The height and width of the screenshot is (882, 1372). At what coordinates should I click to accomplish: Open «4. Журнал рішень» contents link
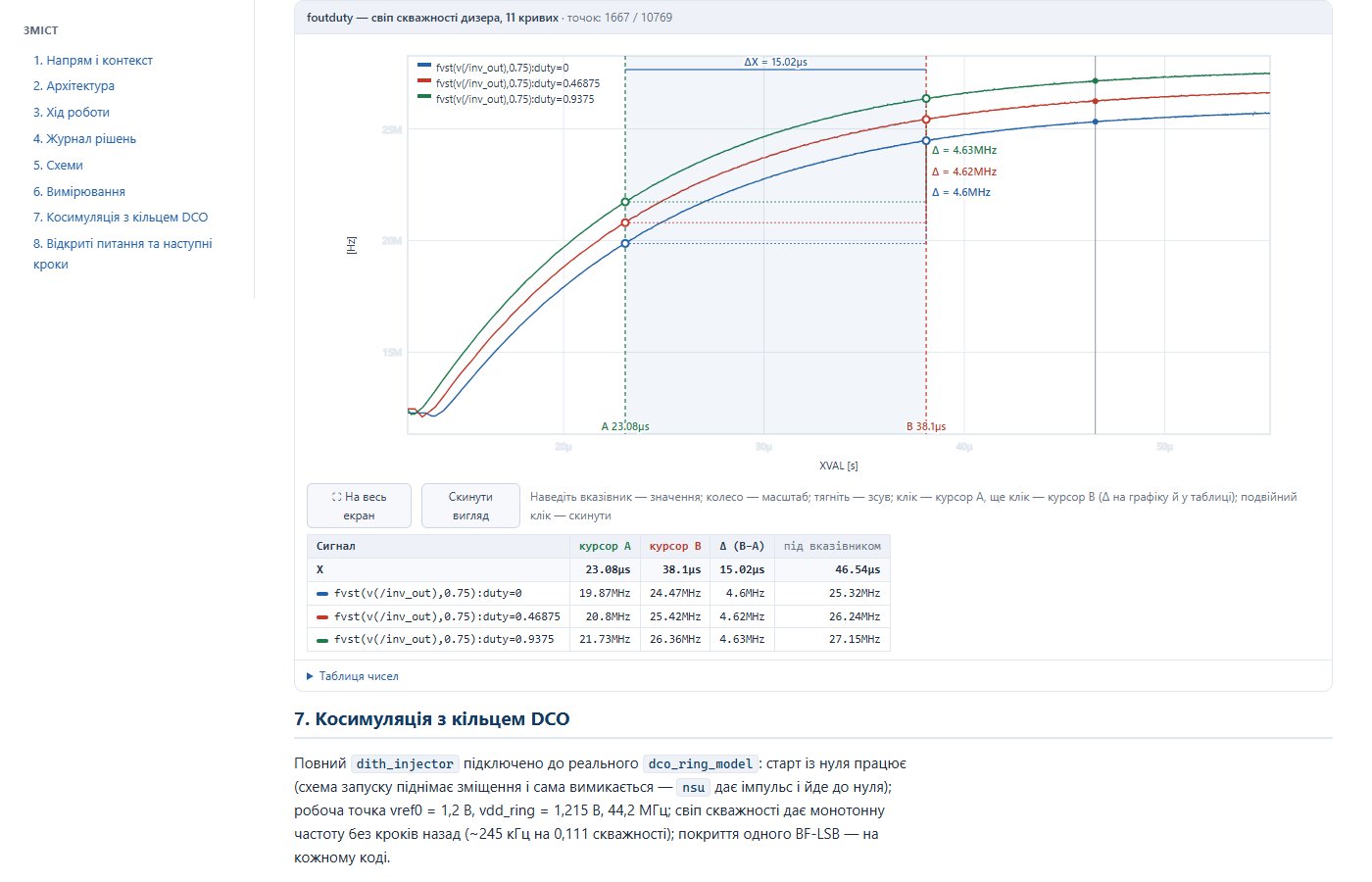(x=84, y=139)
